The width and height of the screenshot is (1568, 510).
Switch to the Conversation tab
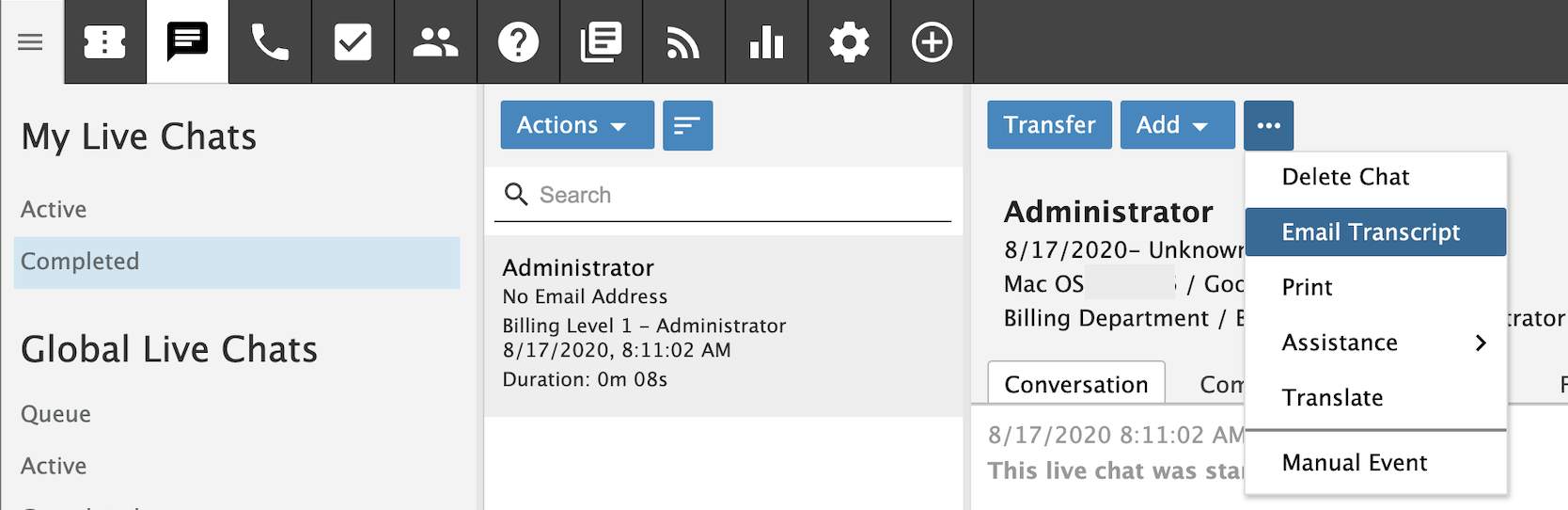pos(1075,384)
